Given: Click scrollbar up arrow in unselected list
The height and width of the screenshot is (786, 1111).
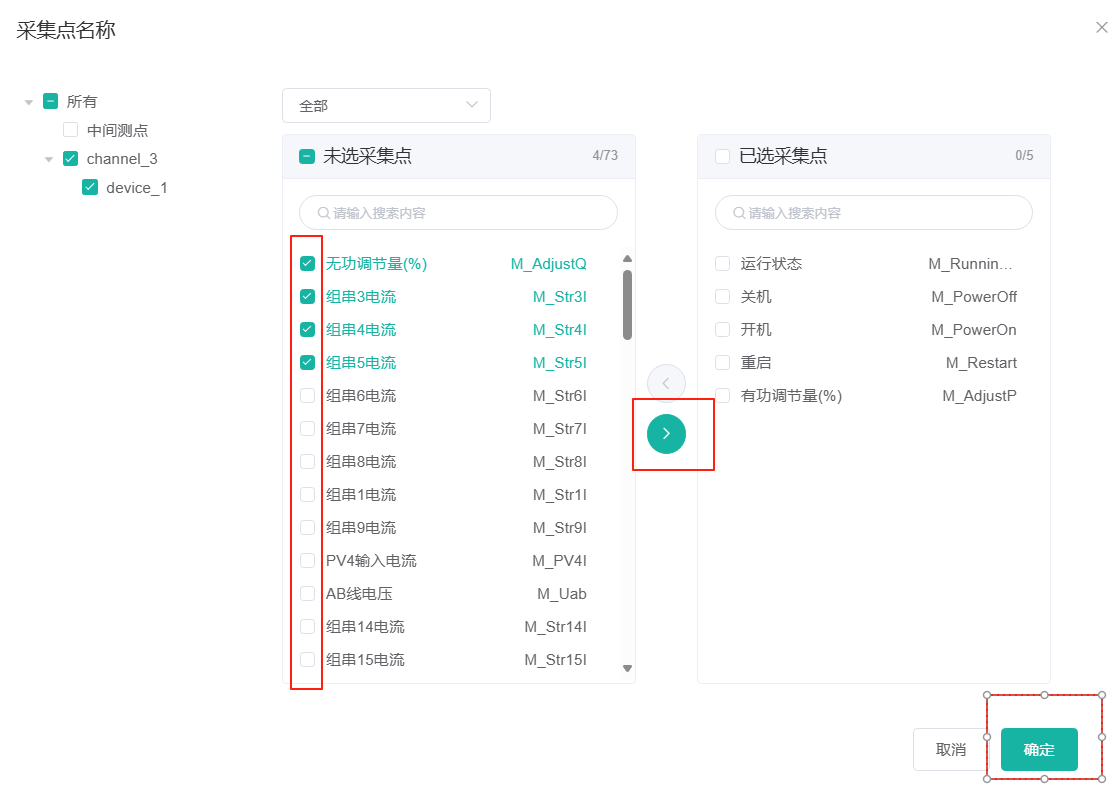Looking at the screenshot, I should 628,259.
